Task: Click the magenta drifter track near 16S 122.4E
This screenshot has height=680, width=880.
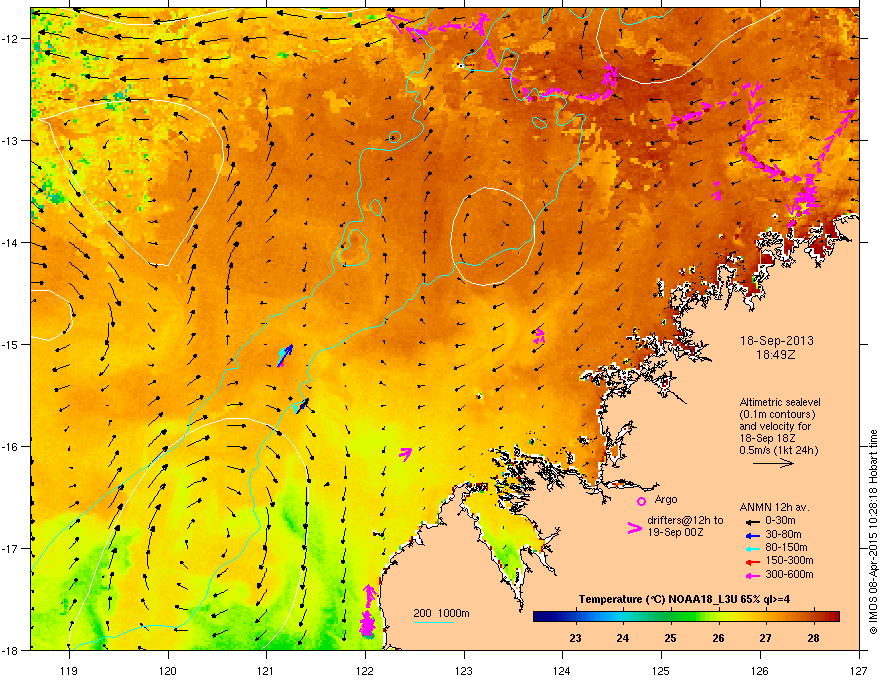Action: coord(405,453)
